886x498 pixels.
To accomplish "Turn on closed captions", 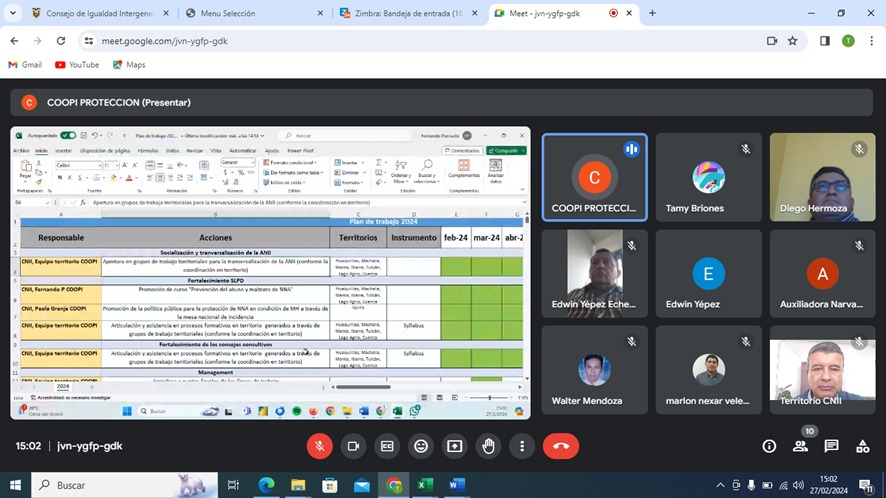I will tap(387, 446).
